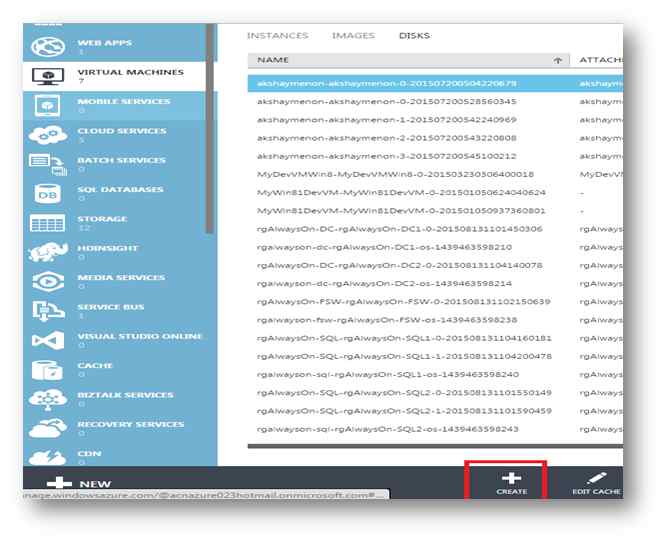
Task: Select disk rgAlwaysOn-SQL-rgAlwaysOn-SQL2-0
Action: click(x=404, y=393)
